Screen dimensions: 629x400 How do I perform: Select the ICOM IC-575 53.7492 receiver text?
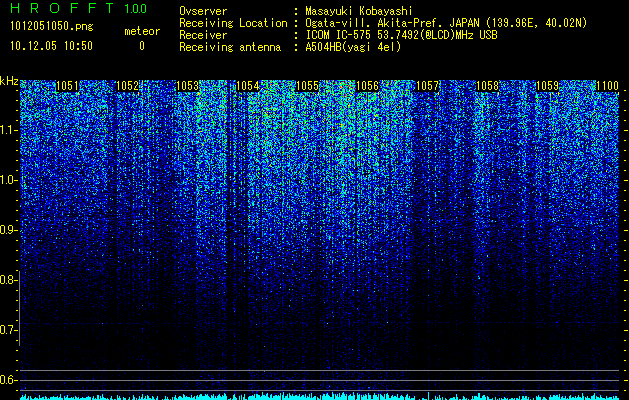pos(401,35)
